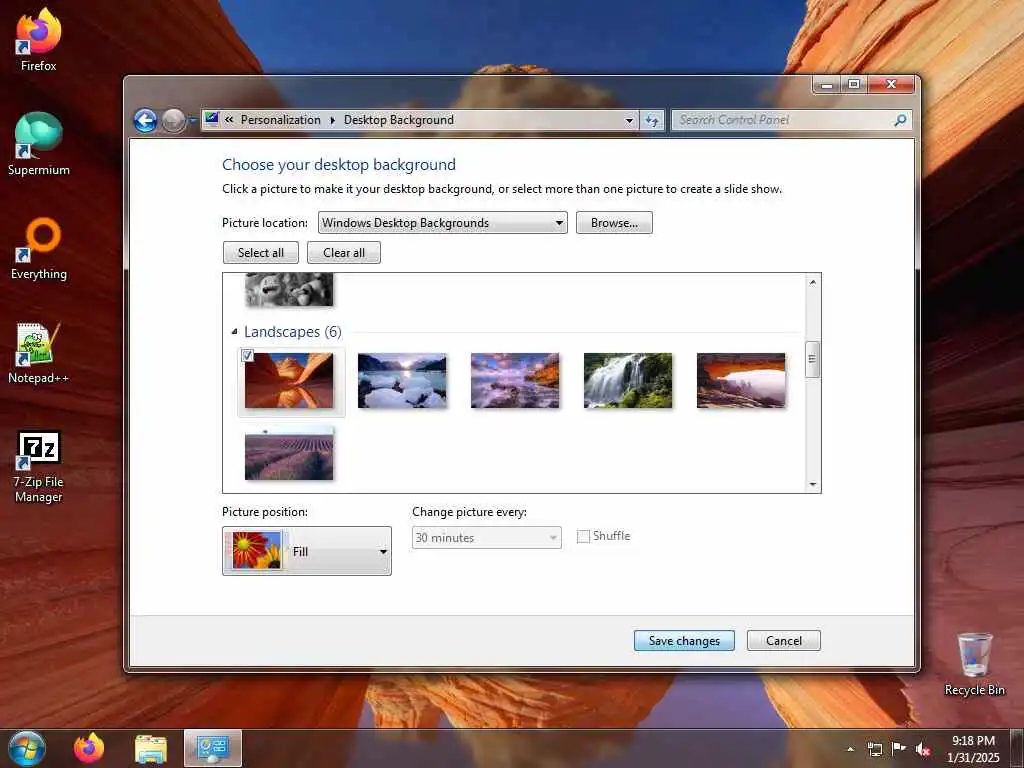Refresh the Control Panel address bar

(652, 120)
